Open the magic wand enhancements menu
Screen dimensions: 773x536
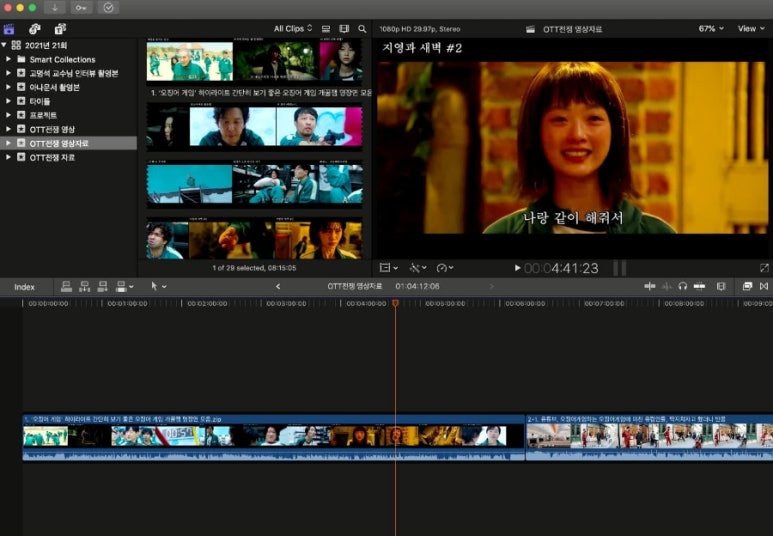click(x=418, y=268)
